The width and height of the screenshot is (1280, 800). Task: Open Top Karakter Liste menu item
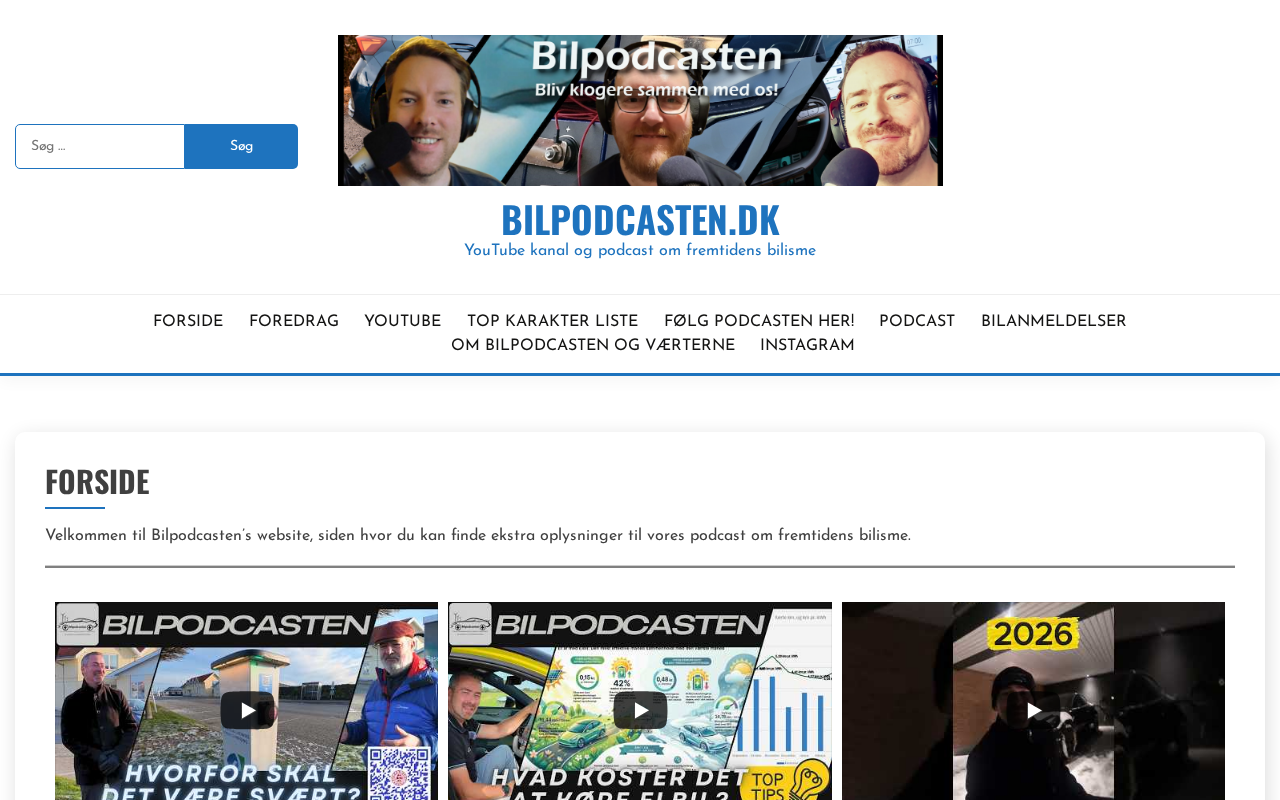click(552, 322)
